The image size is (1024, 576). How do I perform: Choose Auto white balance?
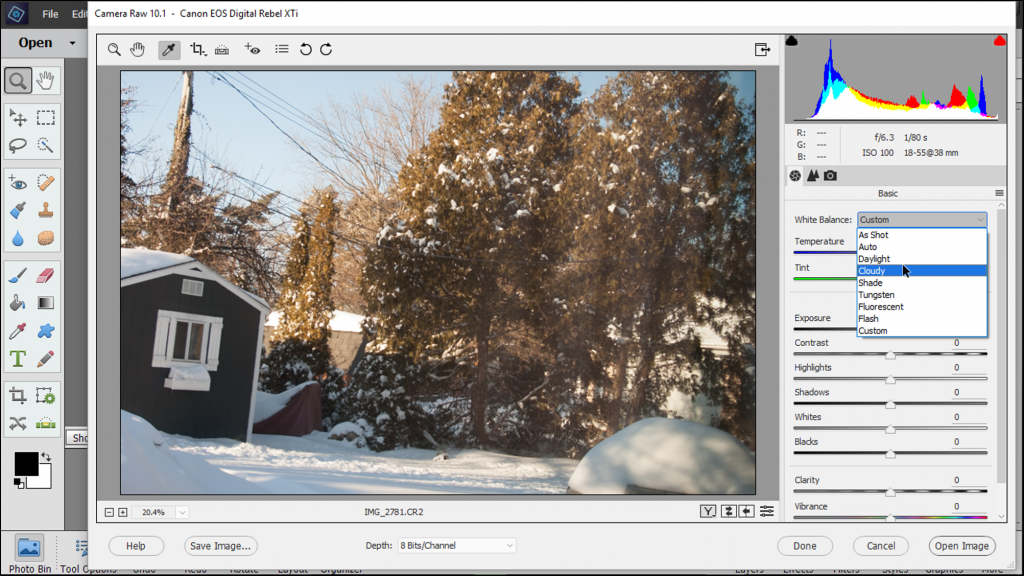(x=921, y=247)
